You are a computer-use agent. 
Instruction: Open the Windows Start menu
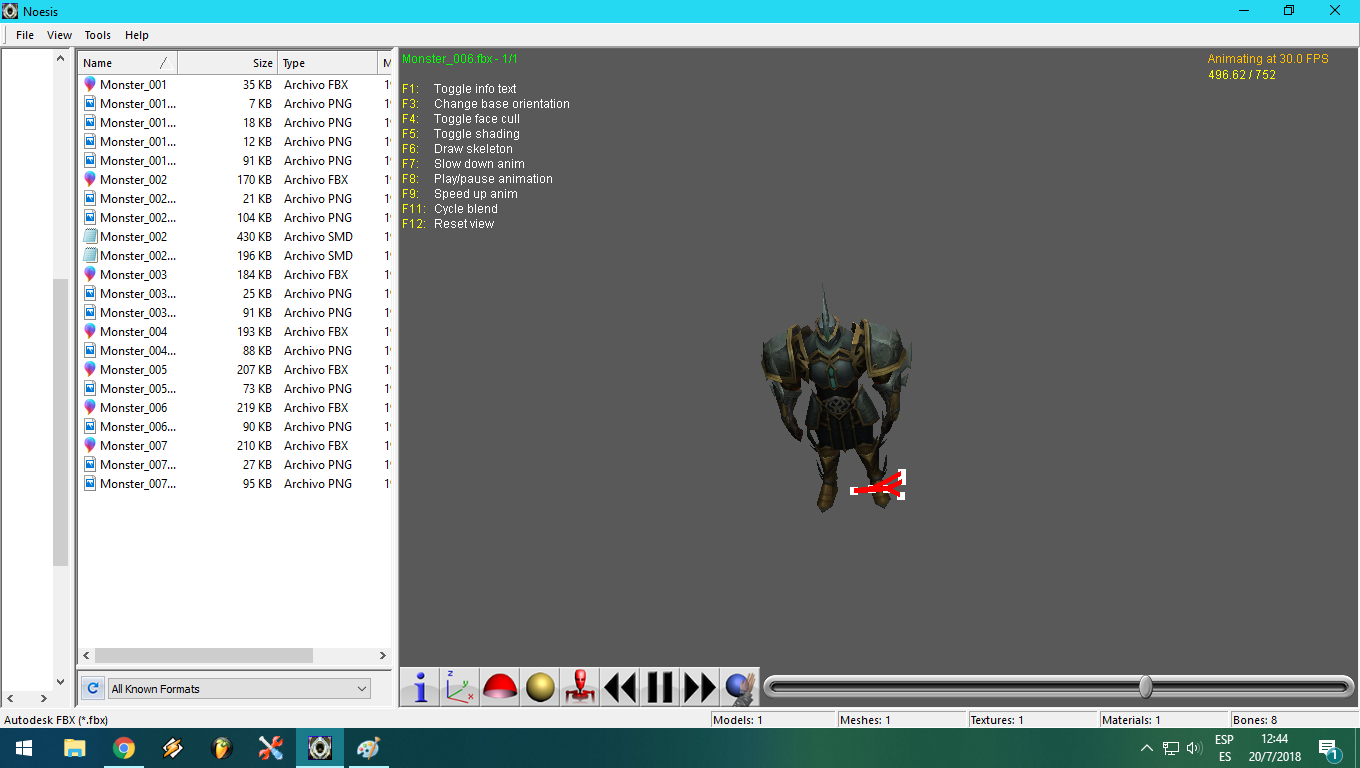pyautogui.click(x=24, y=748)
